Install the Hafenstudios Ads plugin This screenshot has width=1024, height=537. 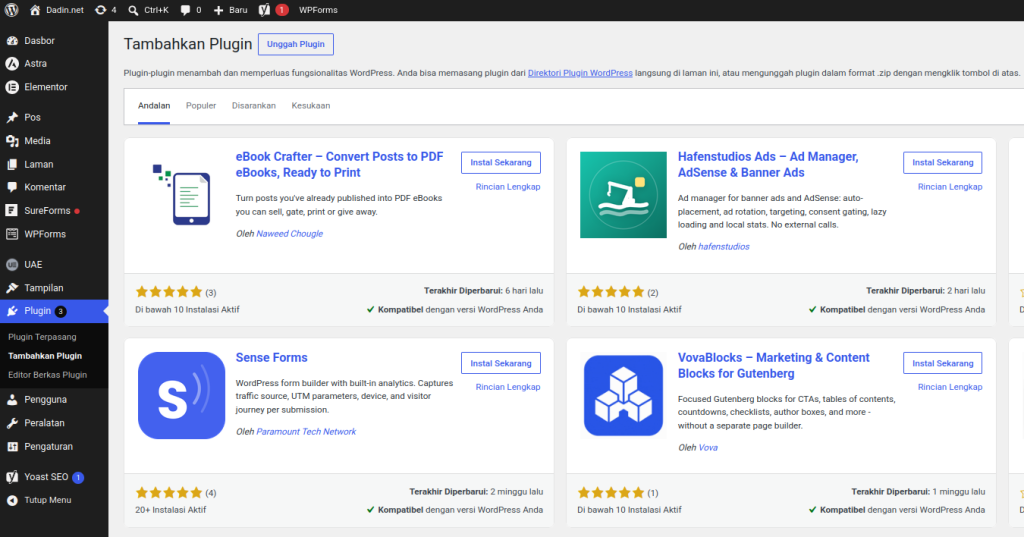pos(942,163)
